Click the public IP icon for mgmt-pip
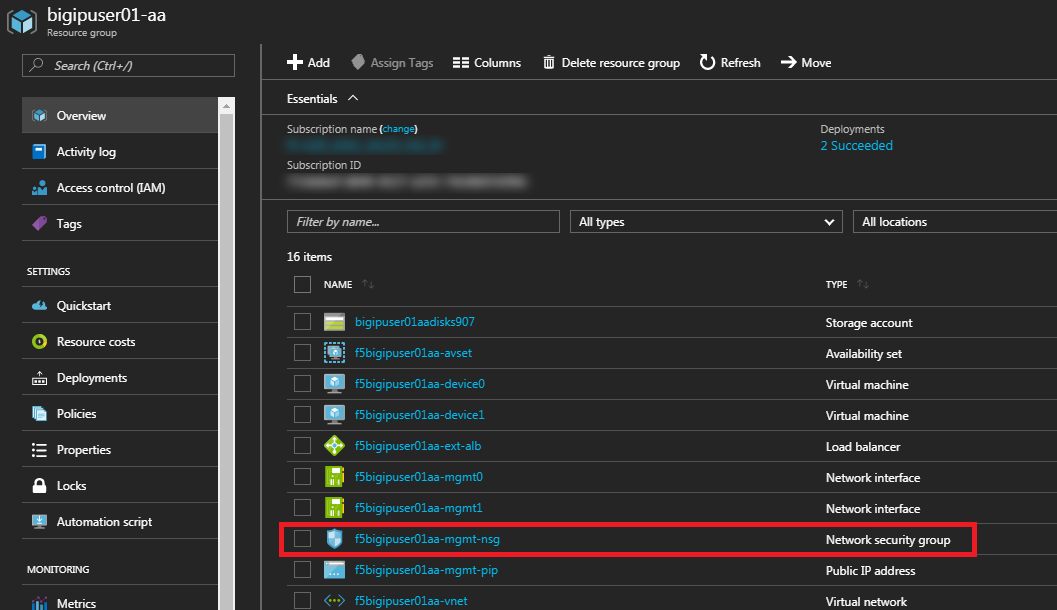 tap(334, 570)
